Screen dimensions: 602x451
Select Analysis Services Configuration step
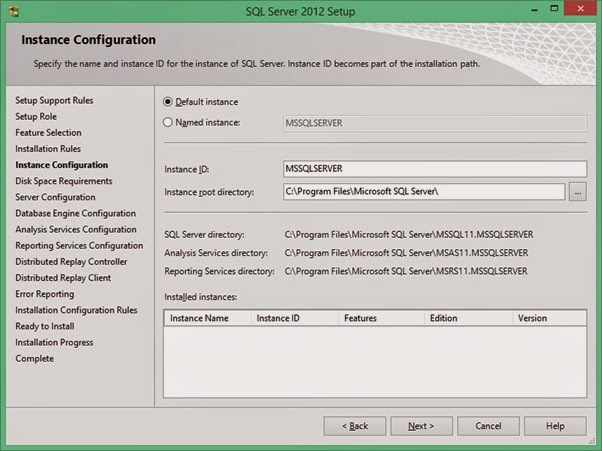point(76,230)
